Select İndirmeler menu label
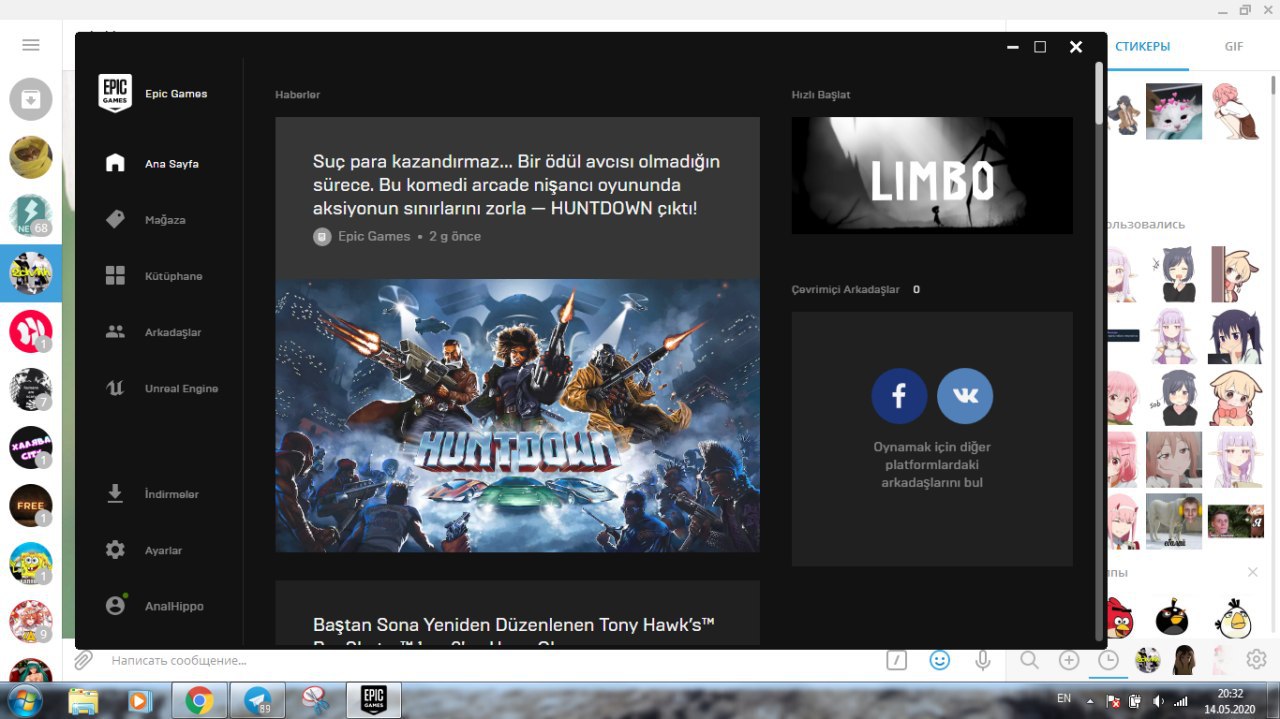 (172, 495)
